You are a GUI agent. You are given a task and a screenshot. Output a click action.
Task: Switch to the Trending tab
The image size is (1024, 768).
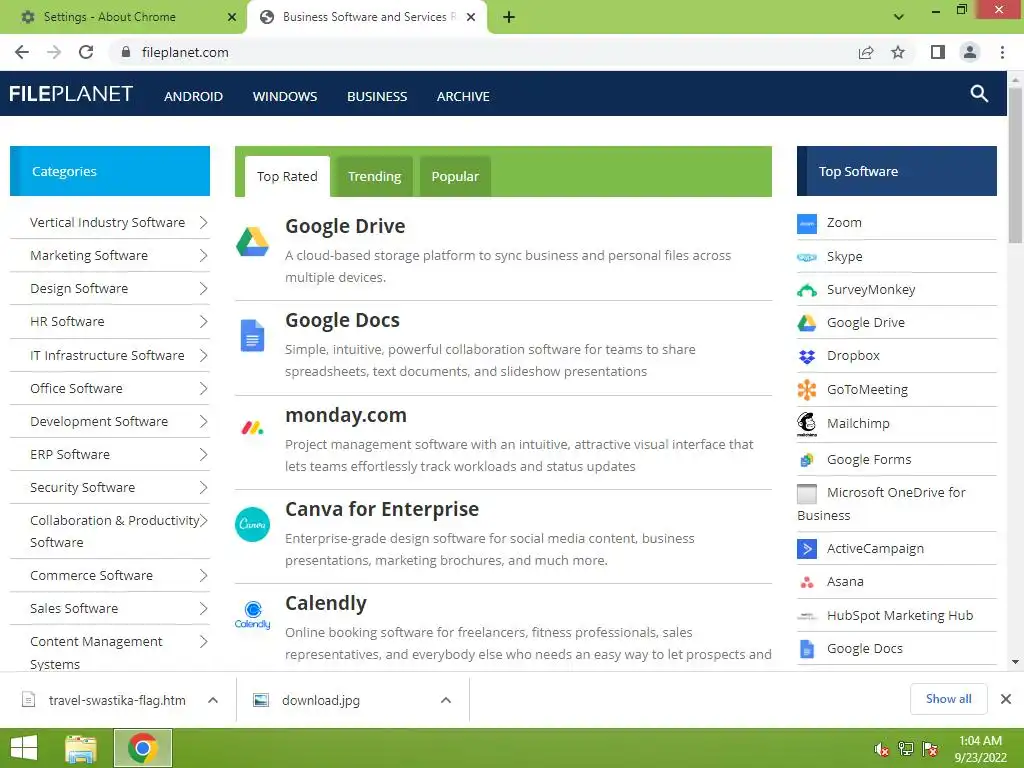point(374,176)
